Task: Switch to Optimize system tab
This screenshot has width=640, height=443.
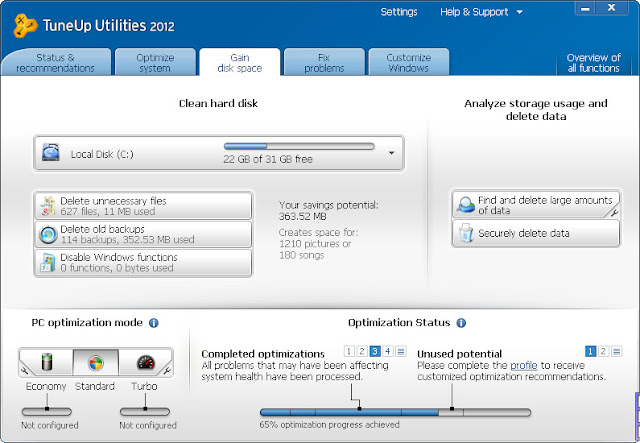Action: click(x=155, y=62)
